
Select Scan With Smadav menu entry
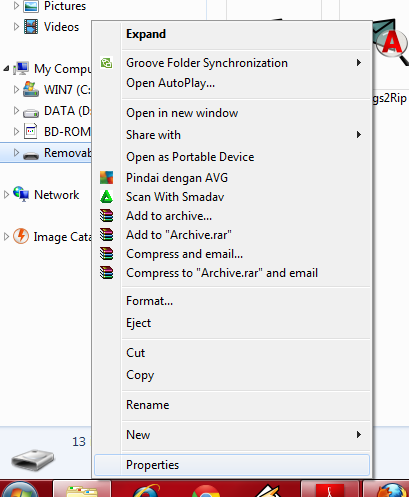[x=232, y=197]
